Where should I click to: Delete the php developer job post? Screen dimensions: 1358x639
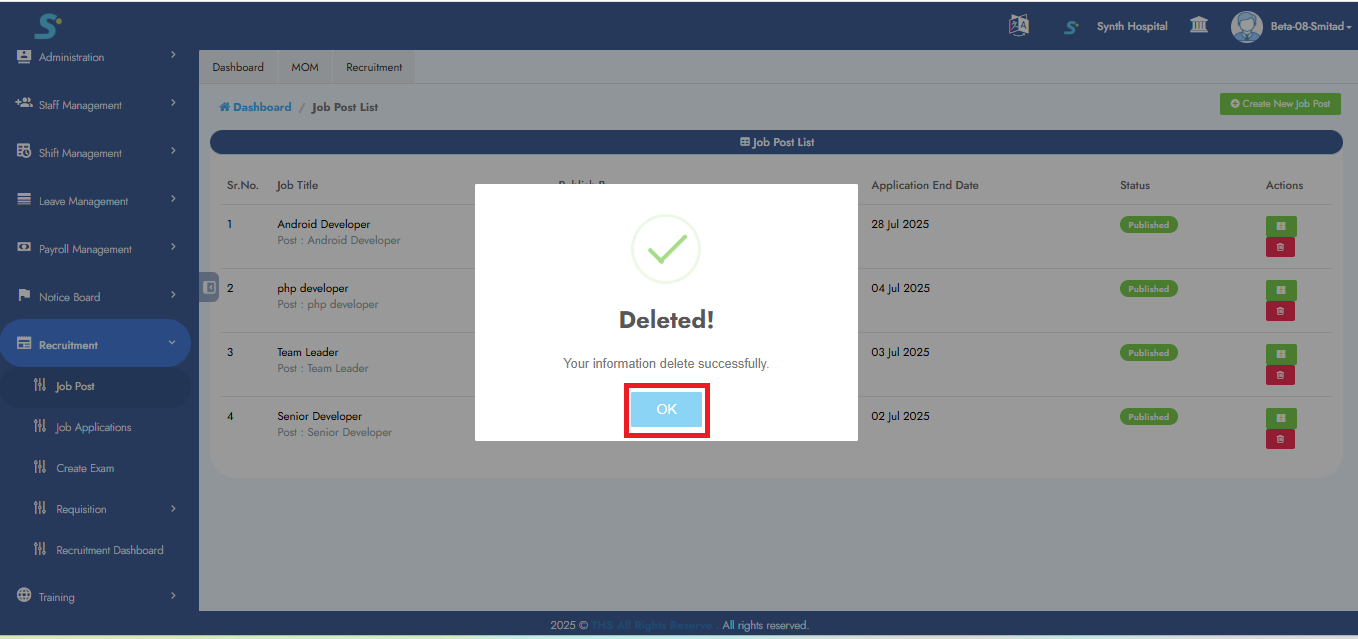(1280, 311)
